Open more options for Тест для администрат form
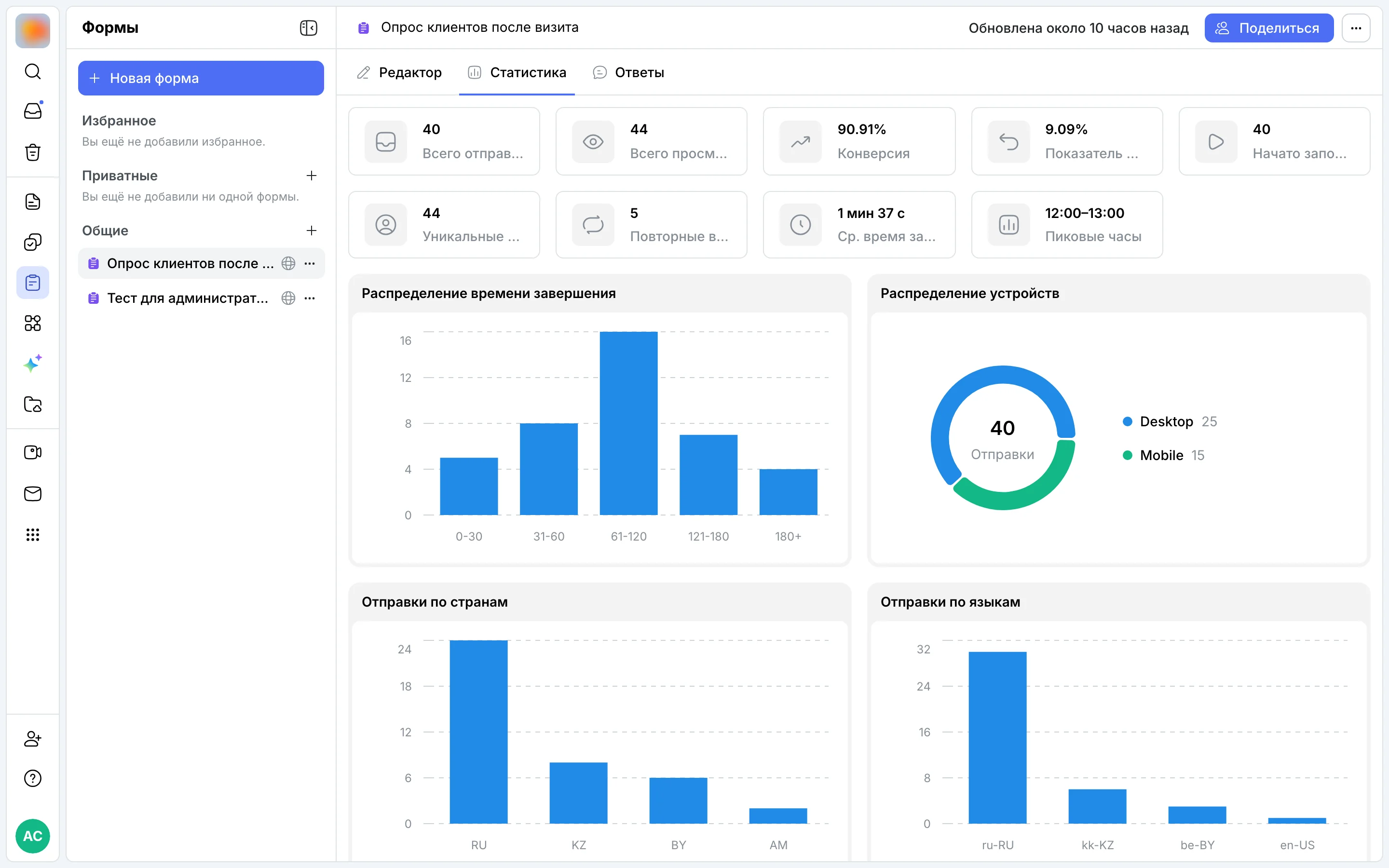This screenshot has width=1389, height=868. point(310,298)
